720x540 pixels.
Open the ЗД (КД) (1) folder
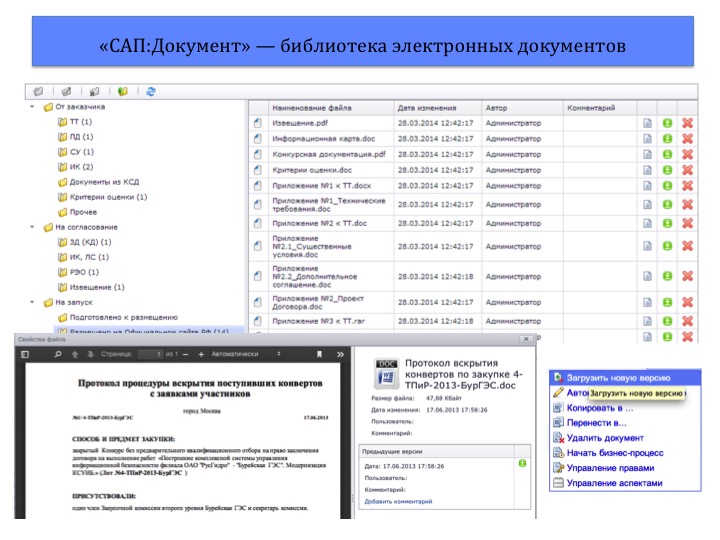pyautogui.click(x=84, y=242)
